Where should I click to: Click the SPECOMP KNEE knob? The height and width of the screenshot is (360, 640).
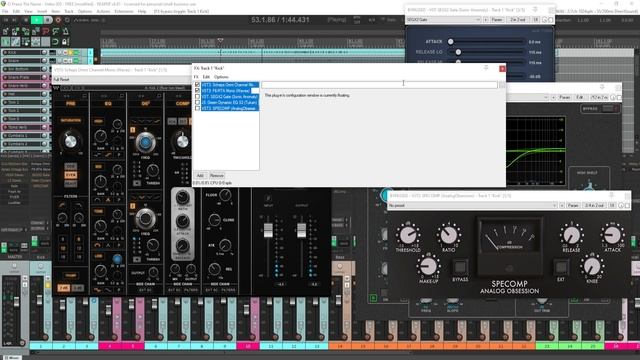pyautogui.click(x=592, y=267)
